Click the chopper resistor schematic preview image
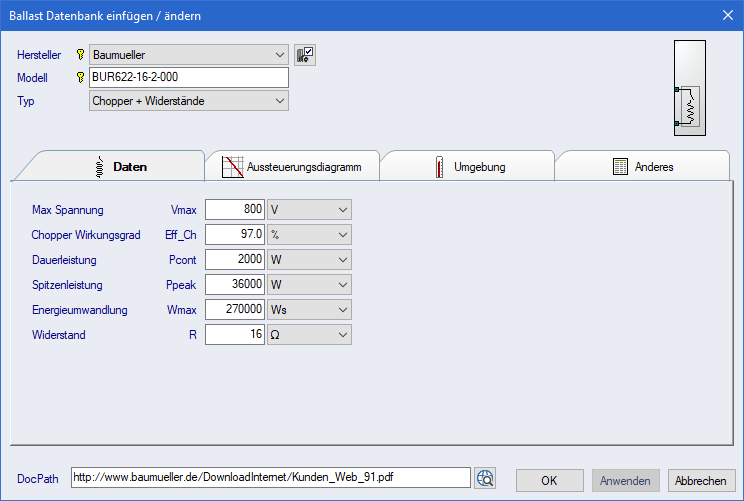 click(689, 88)
